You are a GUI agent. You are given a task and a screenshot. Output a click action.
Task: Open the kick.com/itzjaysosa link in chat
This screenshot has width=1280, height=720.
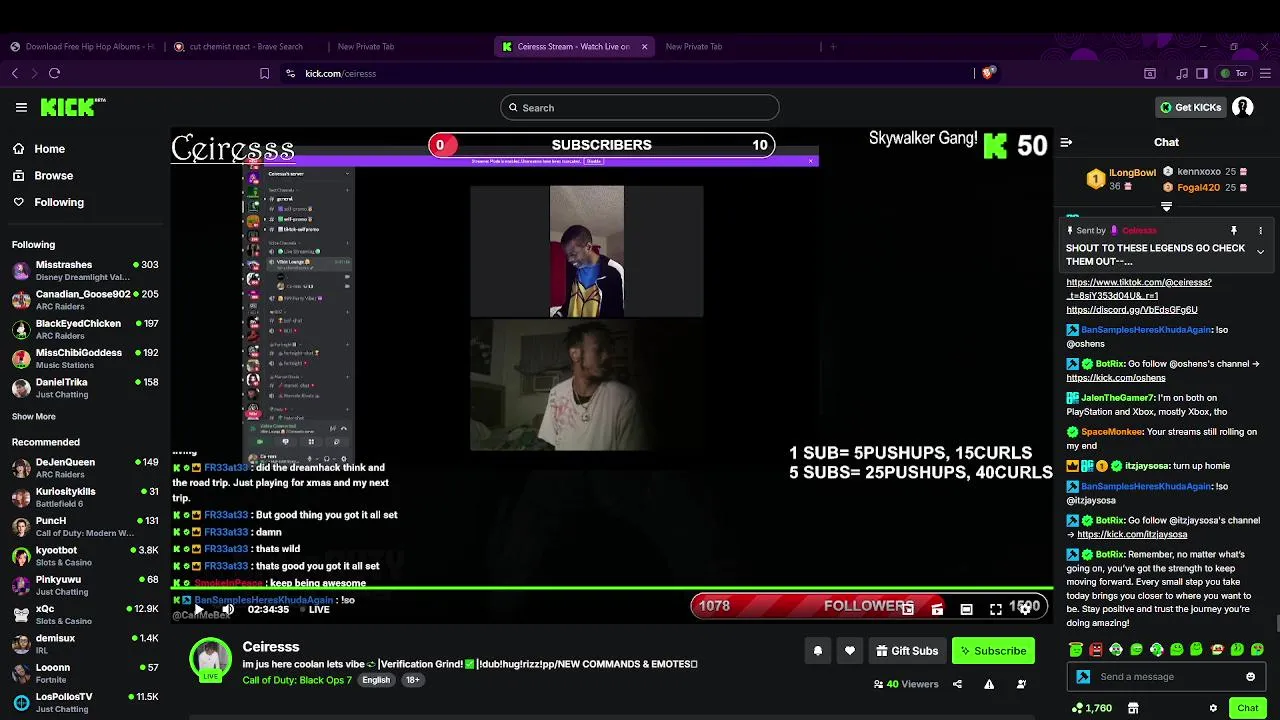pos(1132,534)
